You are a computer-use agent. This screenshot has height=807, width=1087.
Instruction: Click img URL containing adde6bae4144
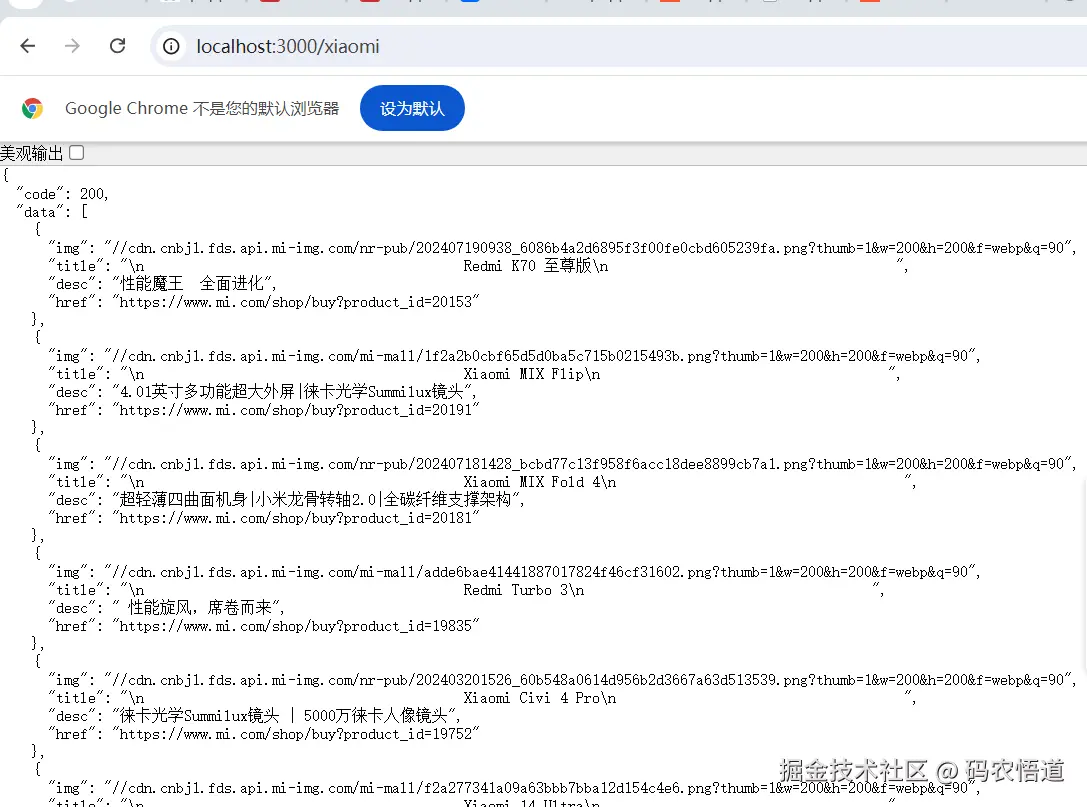pyautogui.click(x=541, y=573)
